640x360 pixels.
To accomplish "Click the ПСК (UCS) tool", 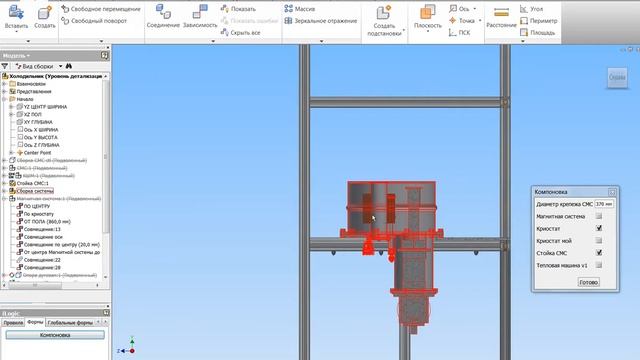I will (x=460, y=32).
